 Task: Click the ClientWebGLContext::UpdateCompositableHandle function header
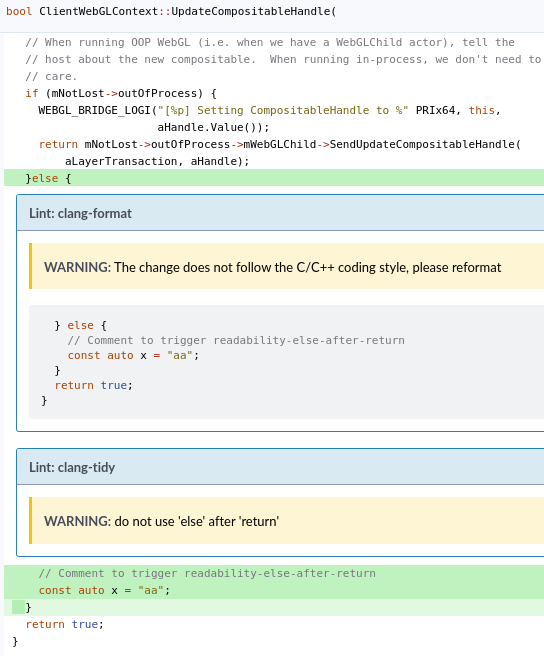pos(171,11)
